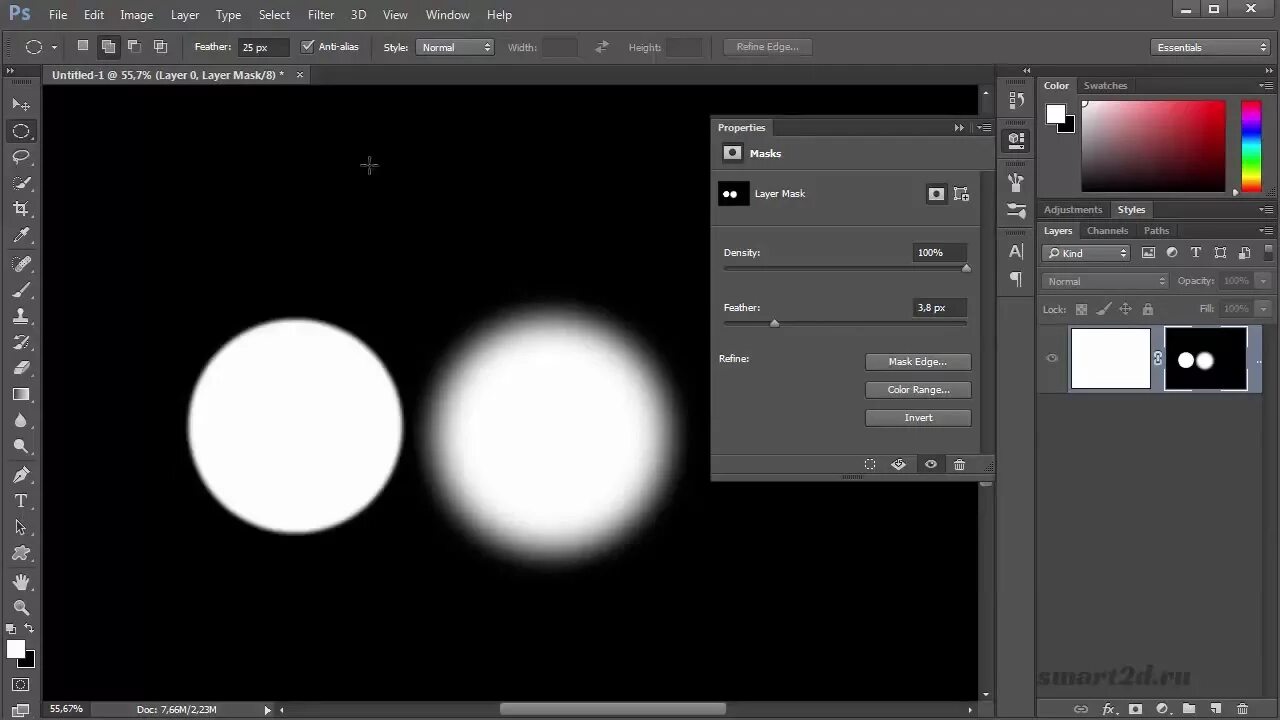
Task: Toggle visibility of Layer 0
Action: (x=1052, y=358)
